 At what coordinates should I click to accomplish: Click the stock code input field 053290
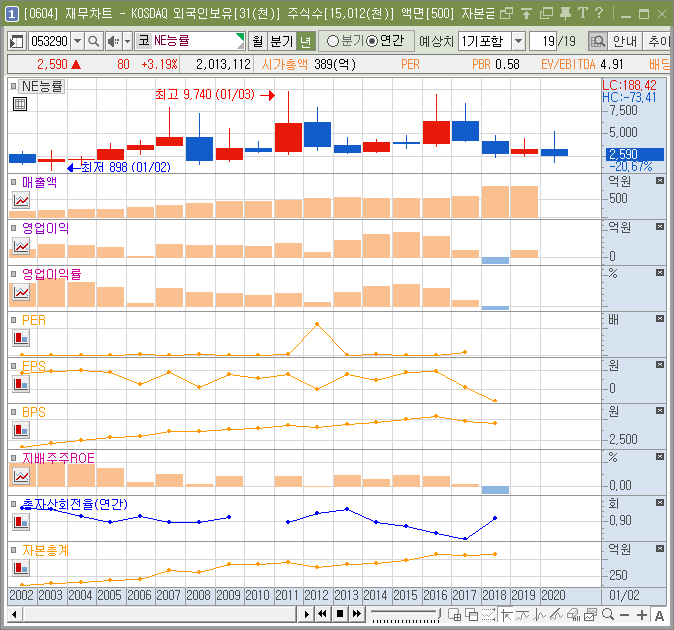(49, 42)
